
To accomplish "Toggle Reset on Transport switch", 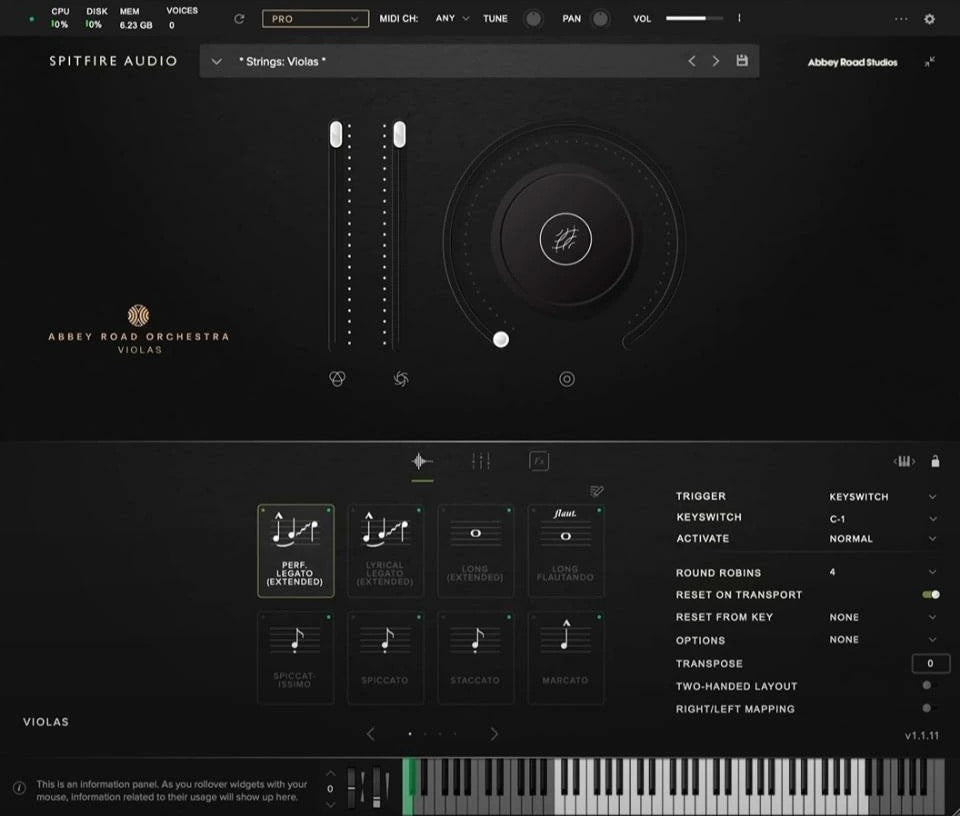I will tap(931, 595).
